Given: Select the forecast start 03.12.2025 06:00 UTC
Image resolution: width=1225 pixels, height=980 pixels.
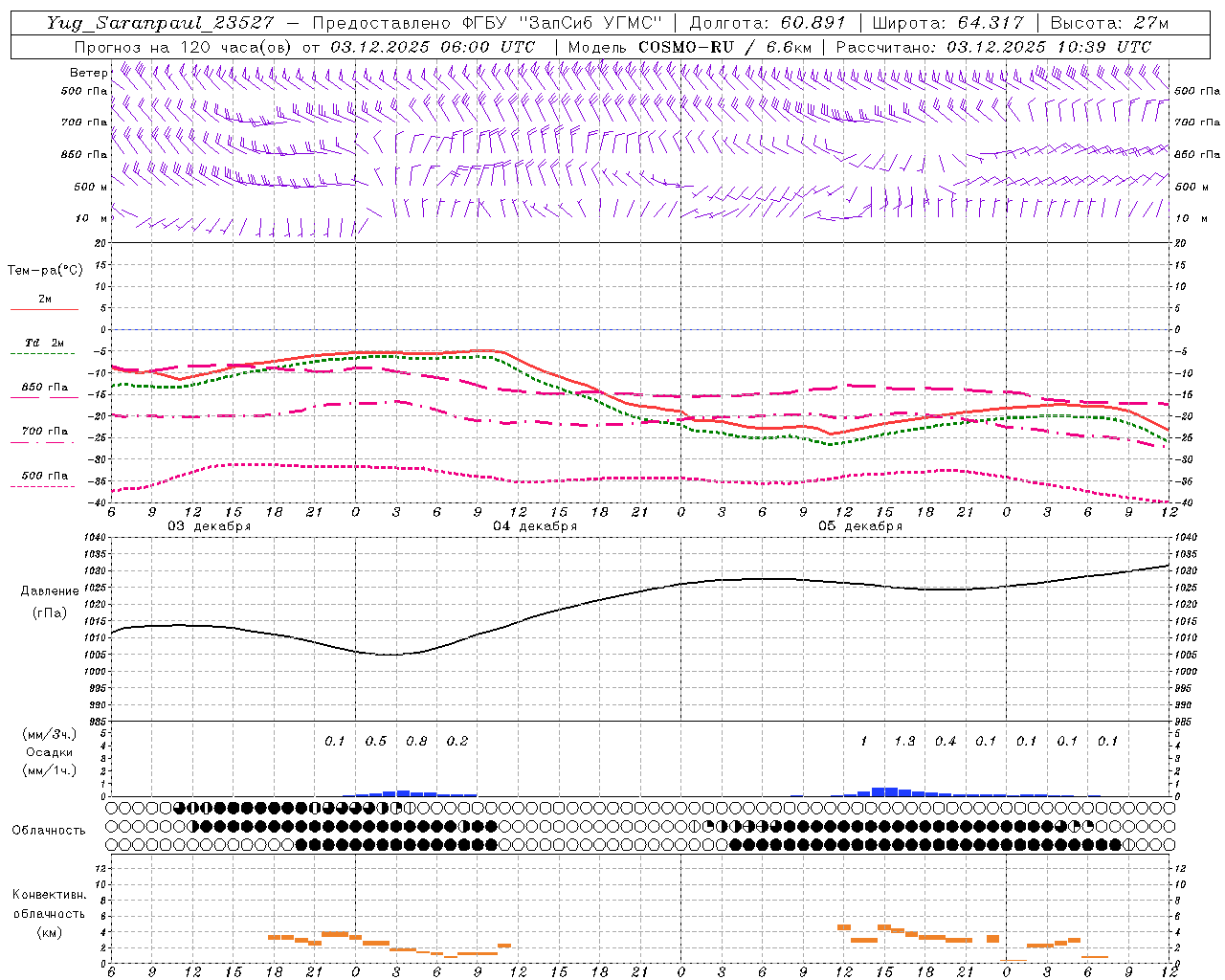Looking at the screenshot, I should tap(433, 47).
